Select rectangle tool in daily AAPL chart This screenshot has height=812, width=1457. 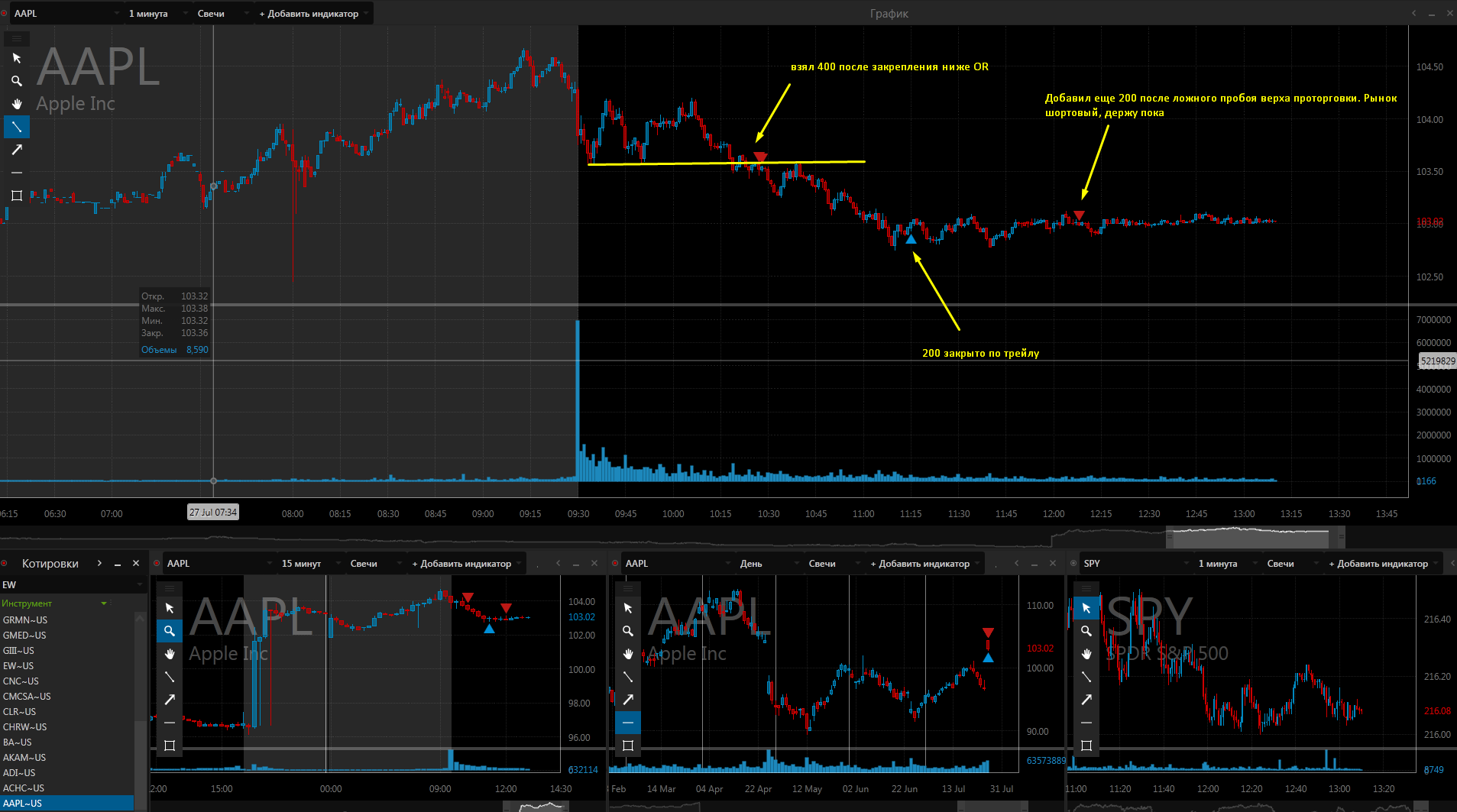628,746
